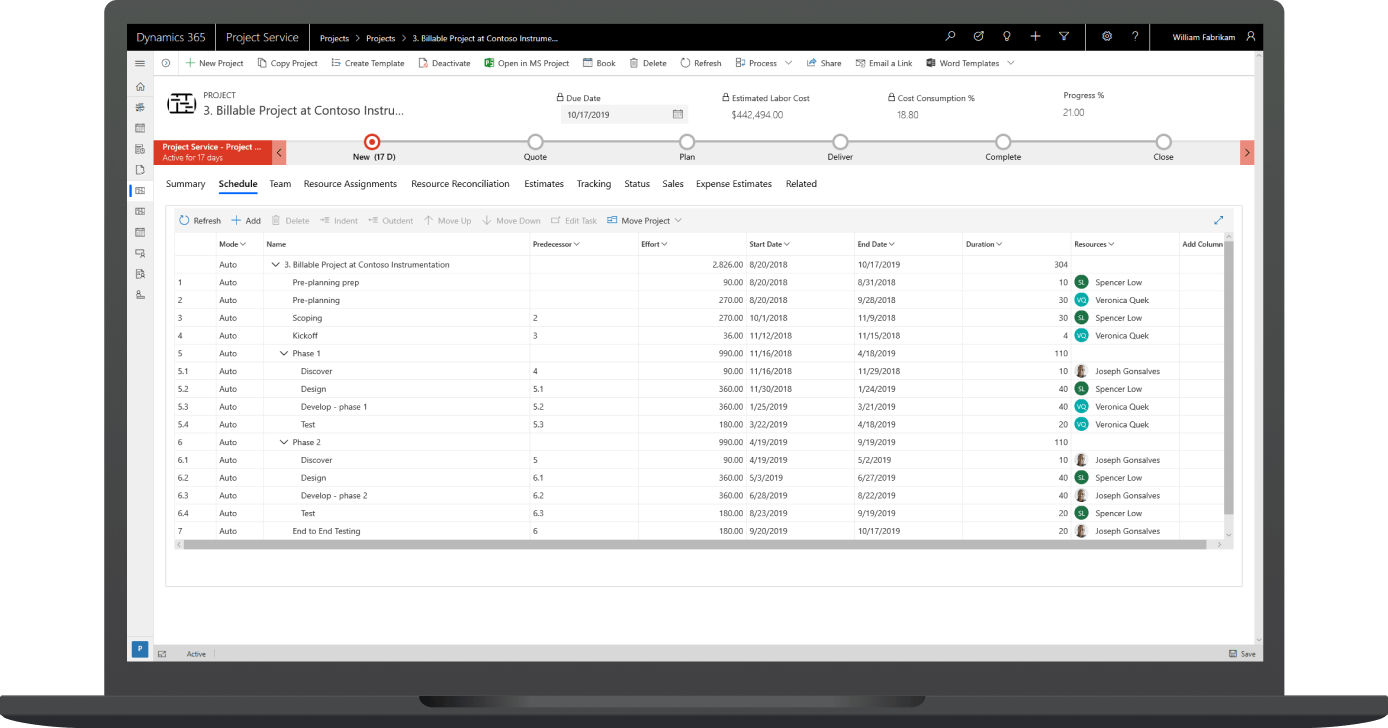Select the Close stage circle
This screenshot has width=1388, height=728.
pyautogui.click(x=1163, y=142)
